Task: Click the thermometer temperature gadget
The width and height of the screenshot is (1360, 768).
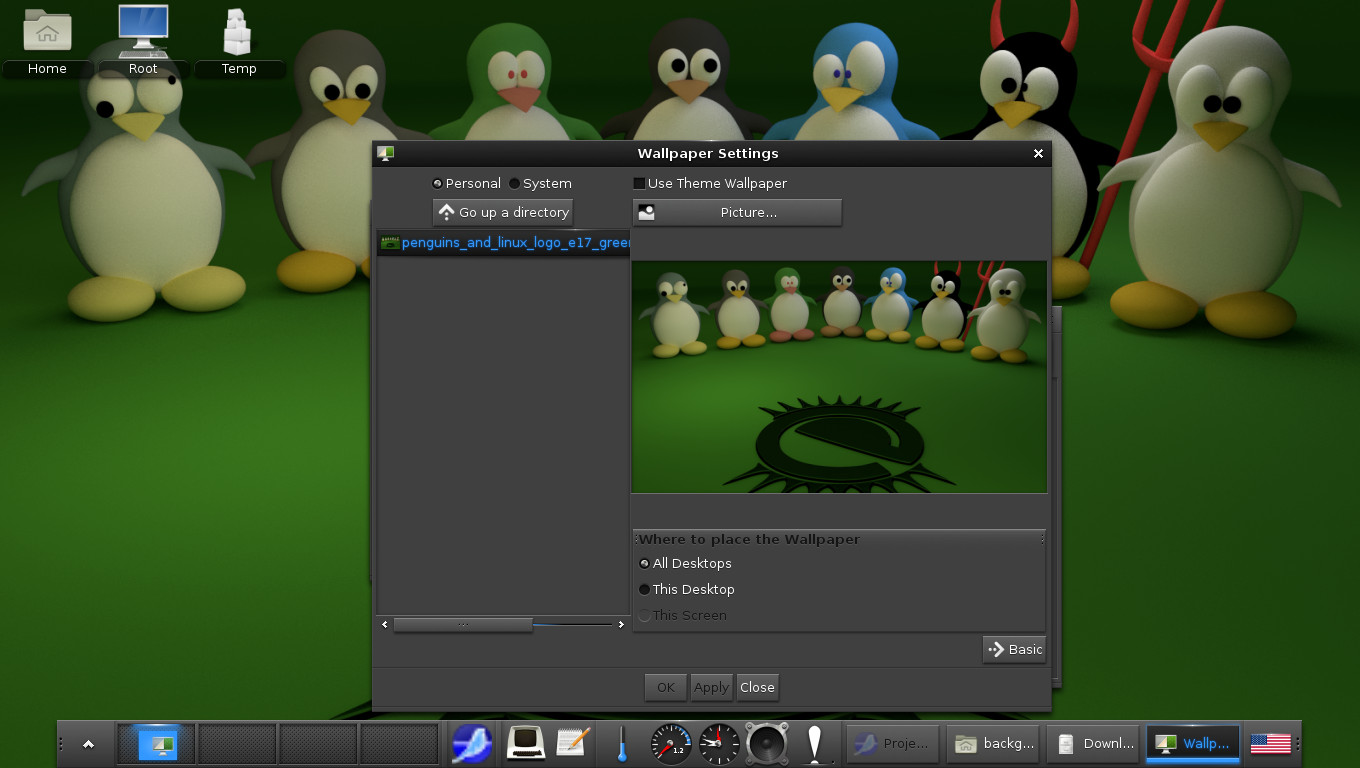Action: [x=621, y=744]
